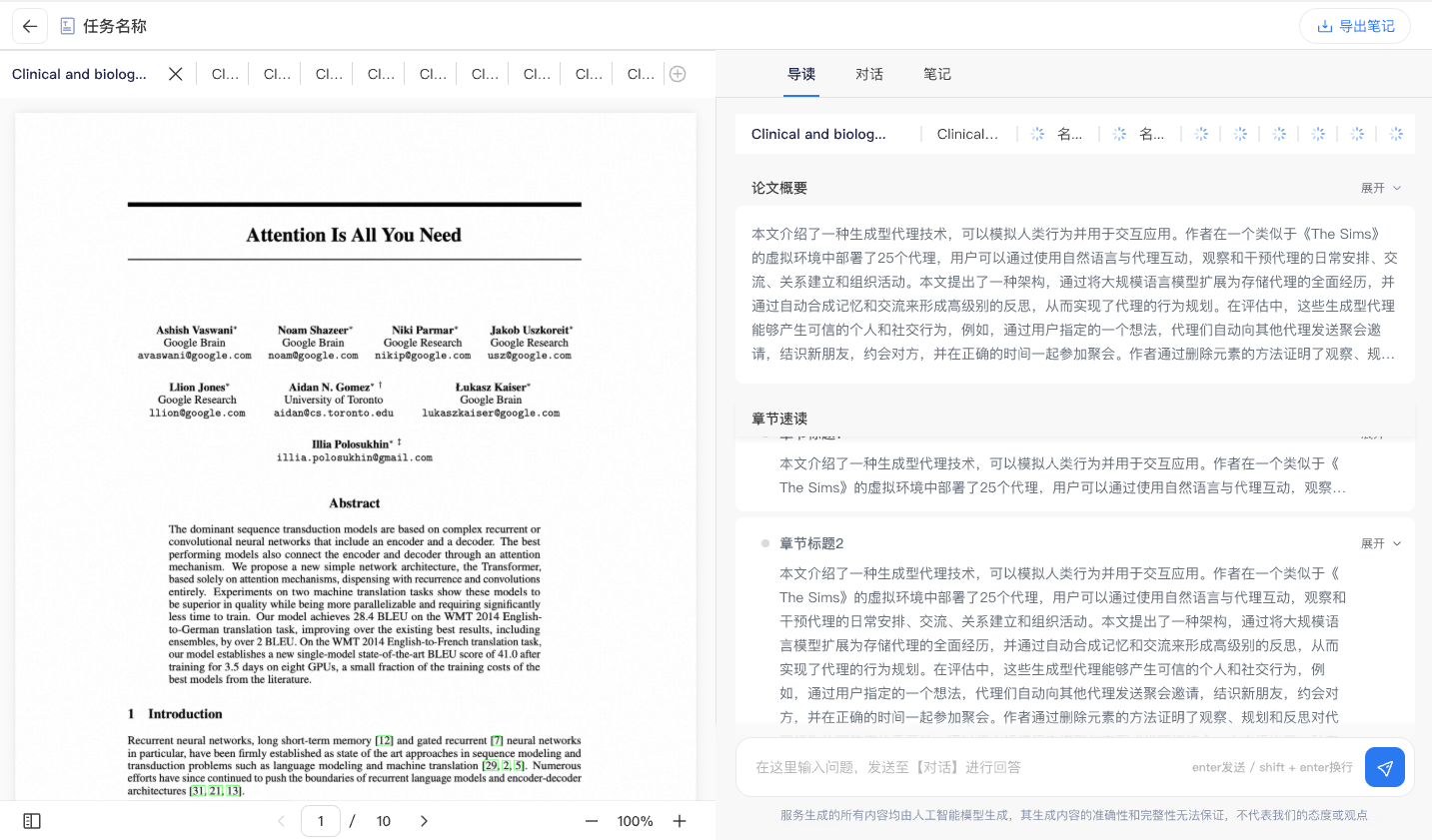Image resolution: width=1432 pixels, height=840 pixels.
Task: Click the Attention Is All You Need title
Action: pos(354,235)
